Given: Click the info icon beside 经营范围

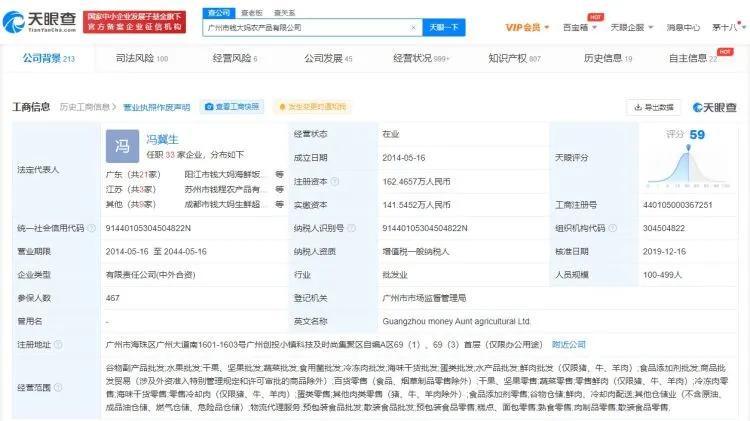Looking at the screenshot, I should [58, 387].
